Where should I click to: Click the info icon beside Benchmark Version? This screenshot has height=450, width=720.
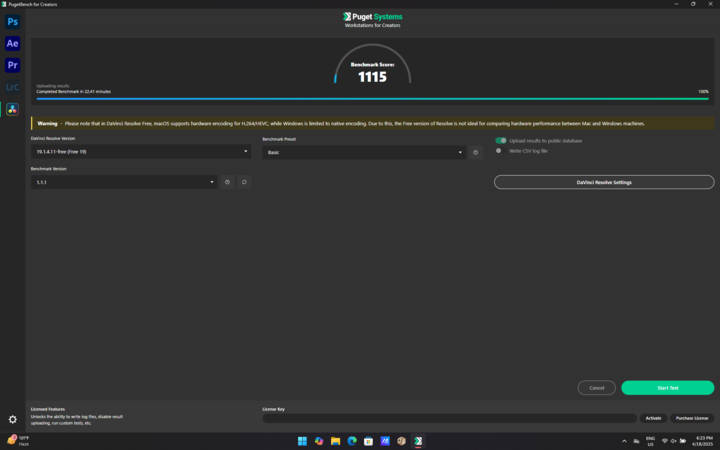point(227,182)
